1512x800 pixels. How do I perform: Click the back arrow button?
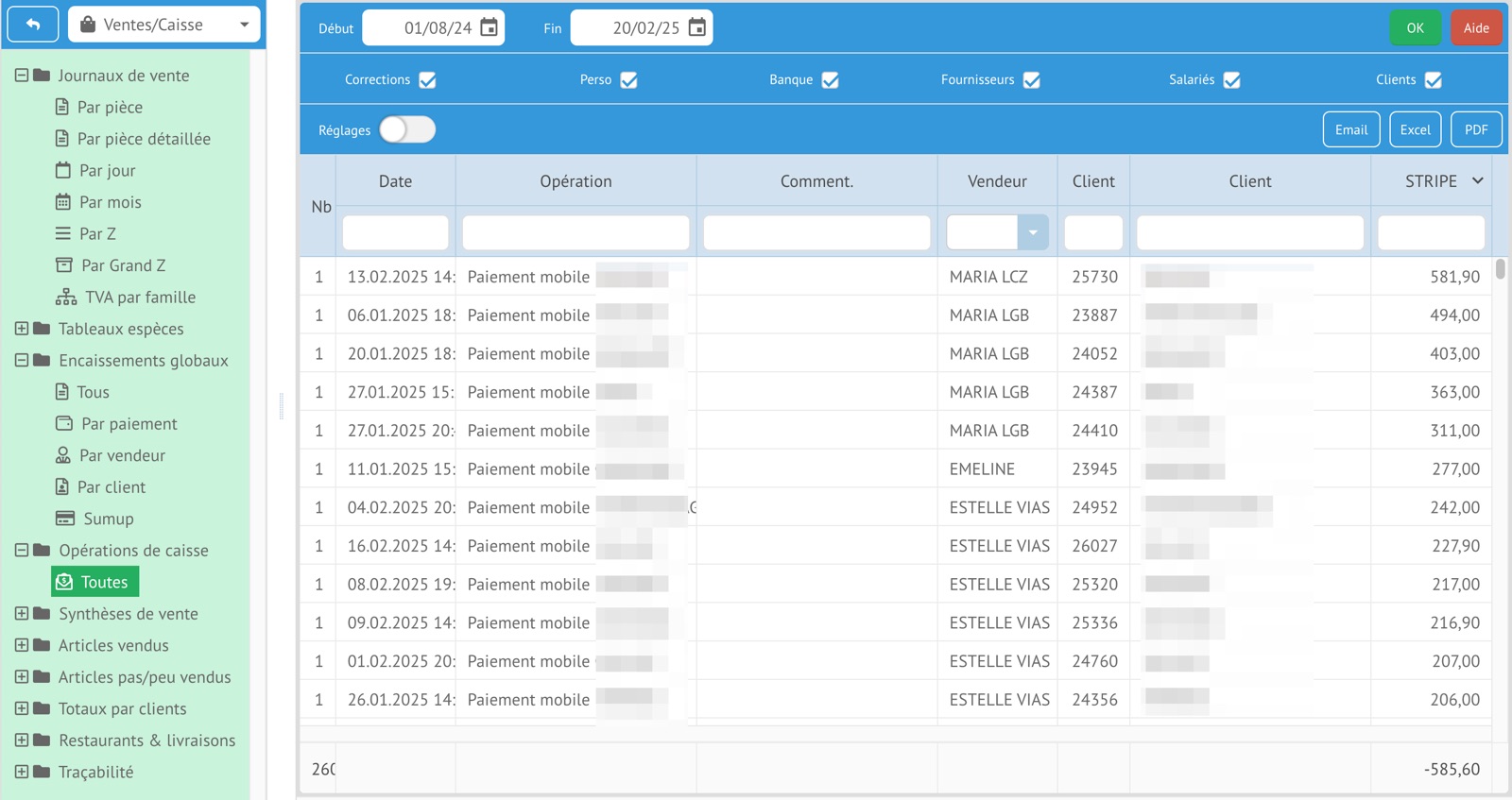(33, 25)
